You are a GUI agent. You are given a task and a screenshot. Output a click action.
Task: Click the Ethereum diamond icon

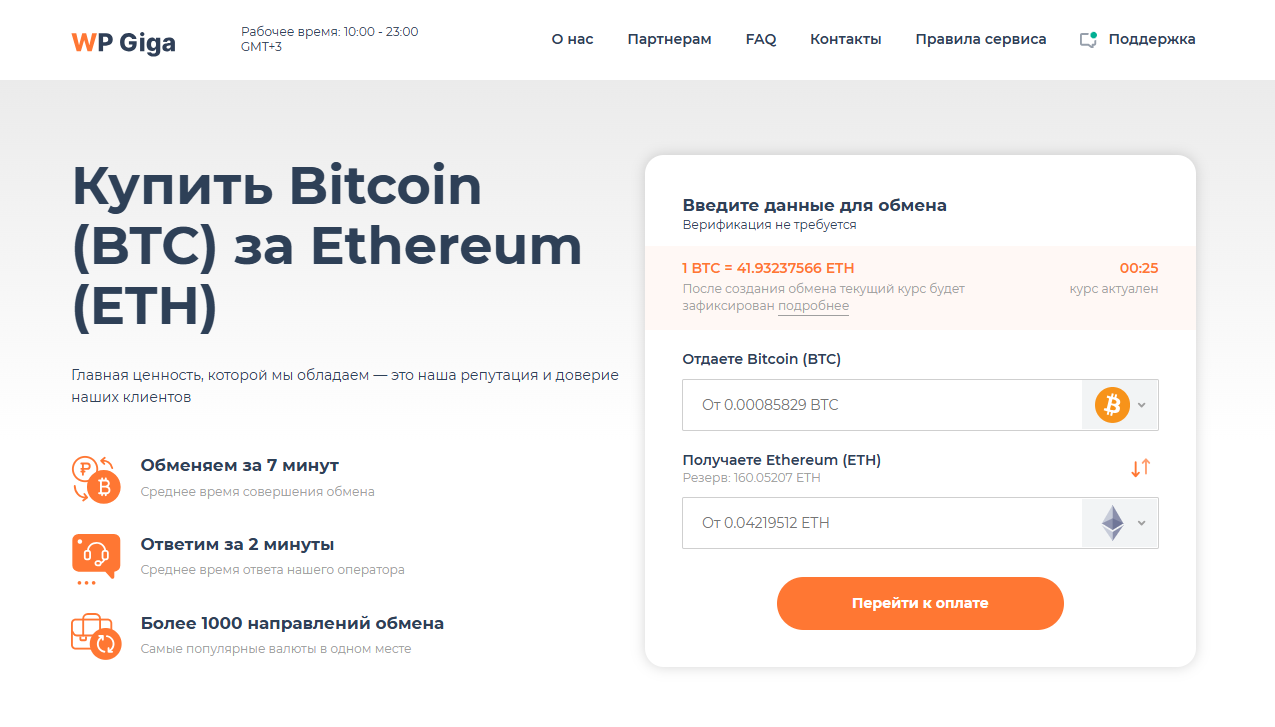[x=1112, y=523]
